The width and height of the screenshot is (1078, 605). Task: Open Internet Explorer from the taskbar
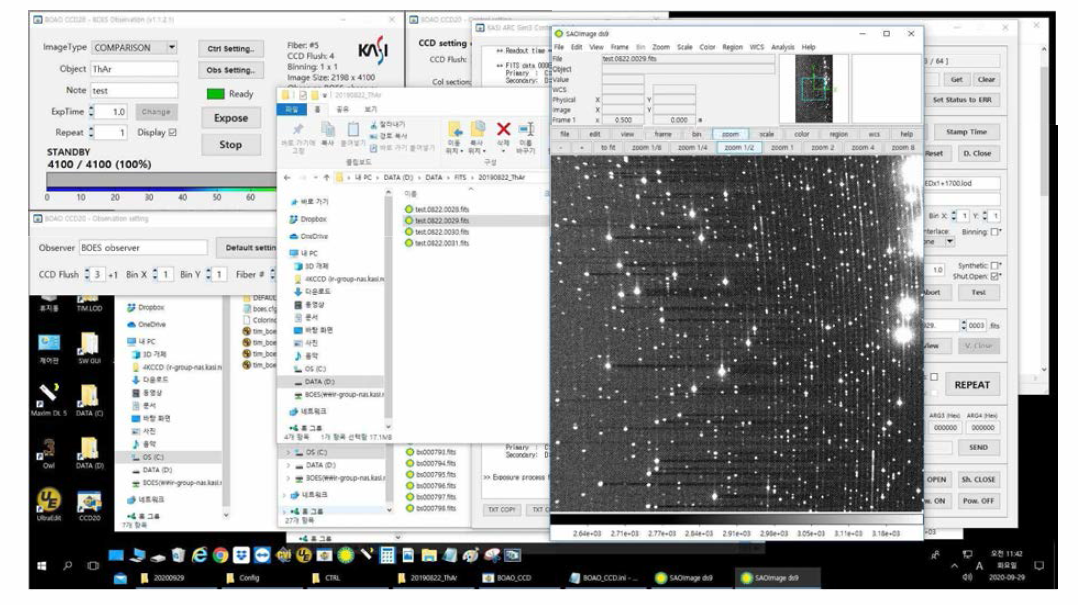tap(199, 555)
